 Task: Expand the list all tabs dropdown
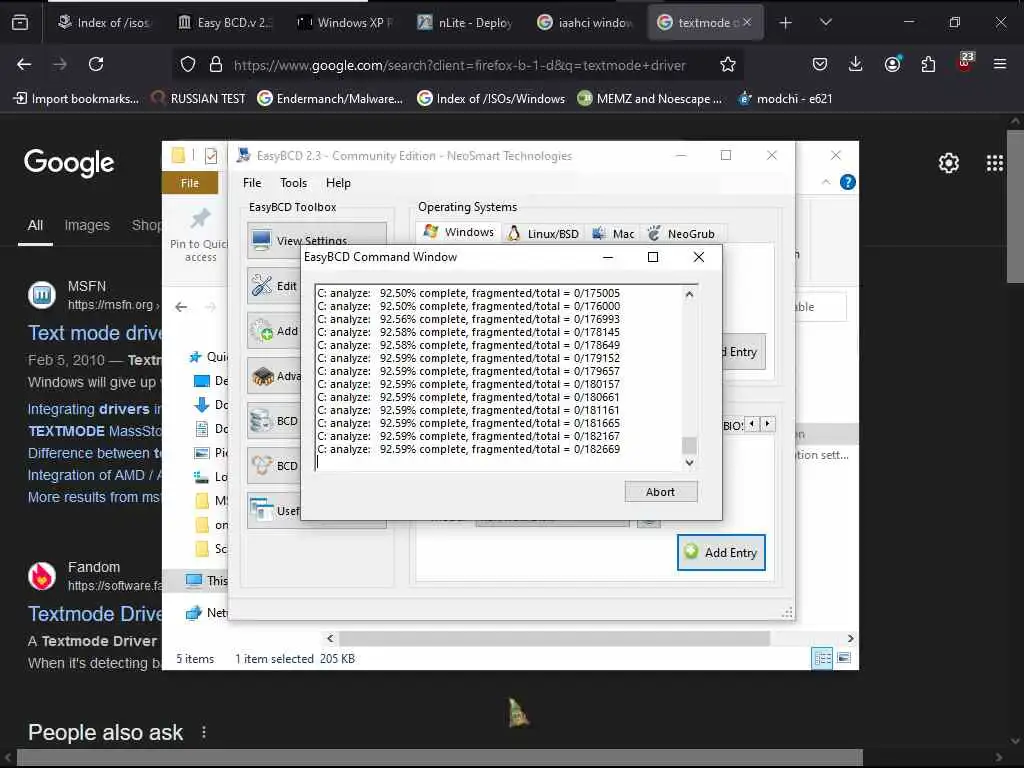click(x=825, y=22)
